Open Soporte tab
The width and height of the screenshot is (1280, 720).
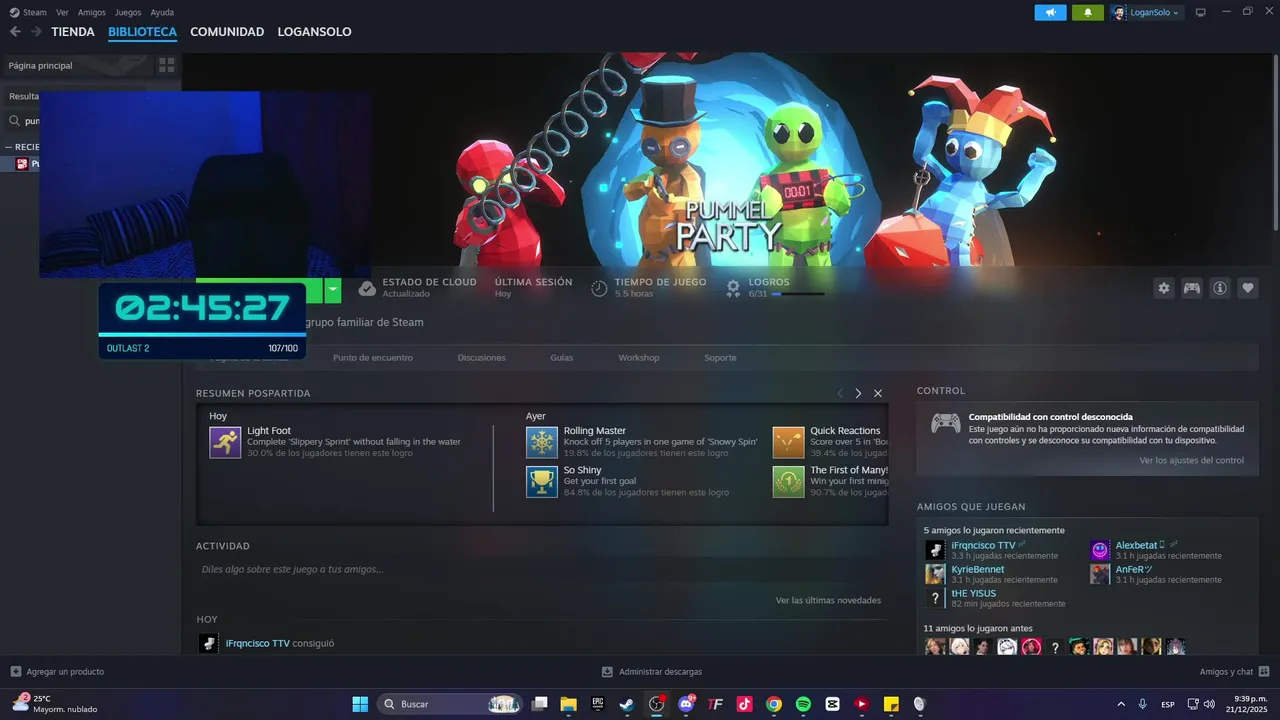720,357
